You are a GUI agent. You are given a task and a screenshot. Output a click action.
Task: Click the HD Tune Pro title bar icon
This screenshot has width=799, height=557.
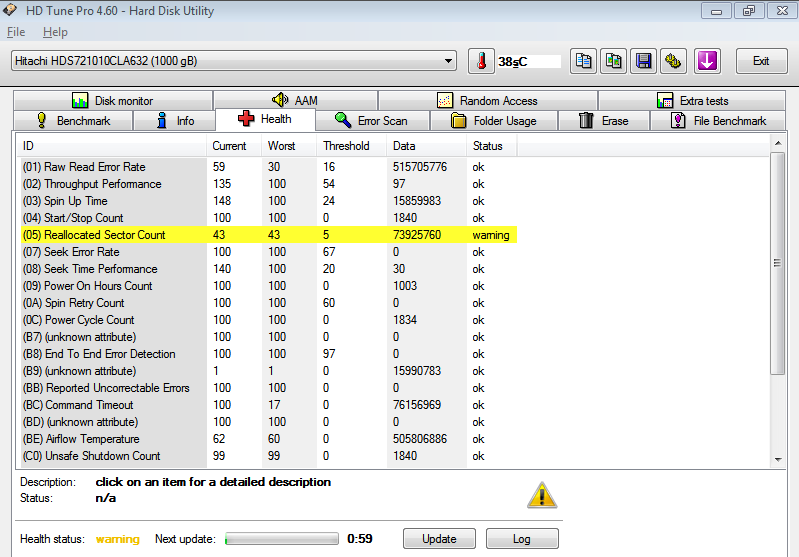[x=10, y=10]
